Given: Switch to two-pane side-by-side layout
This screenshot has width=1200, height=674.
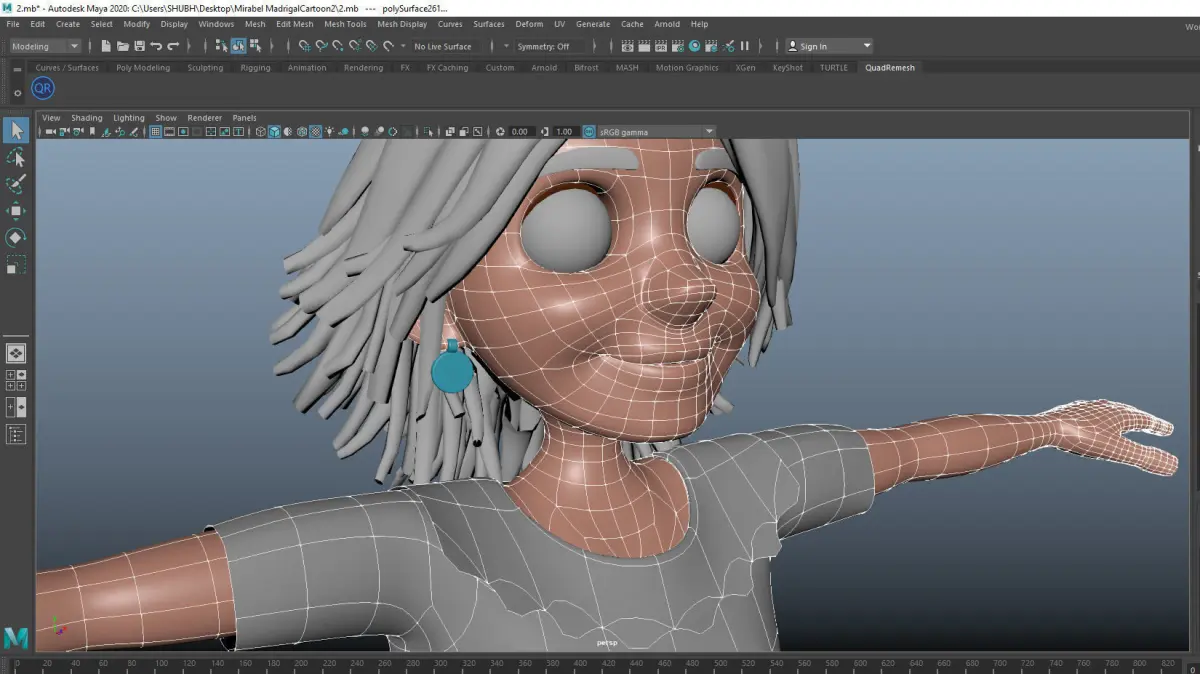Looking at the screenshot, I should tap(16, 407).
